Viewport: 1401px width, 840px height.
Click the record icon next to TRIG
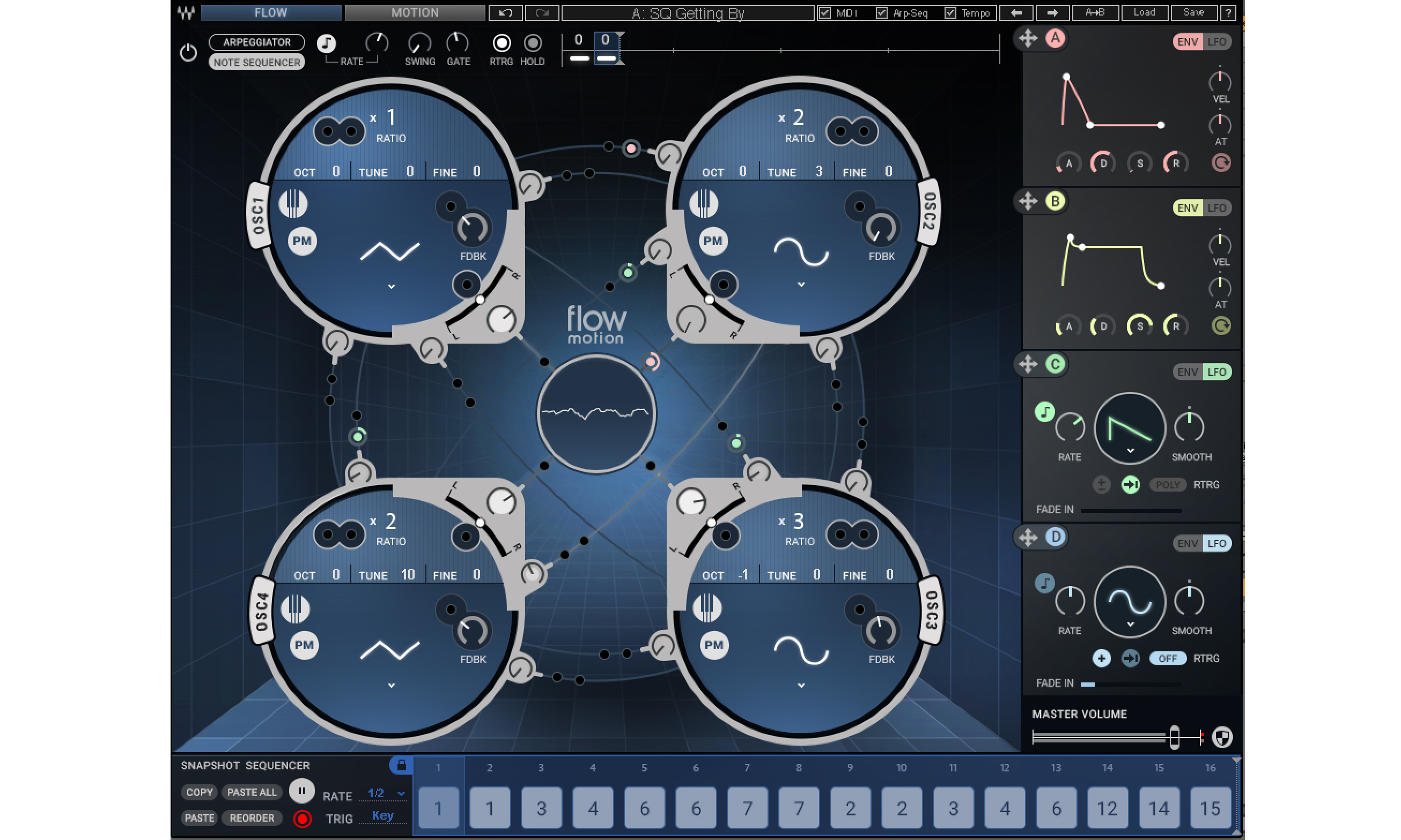[x=302, y=819]
